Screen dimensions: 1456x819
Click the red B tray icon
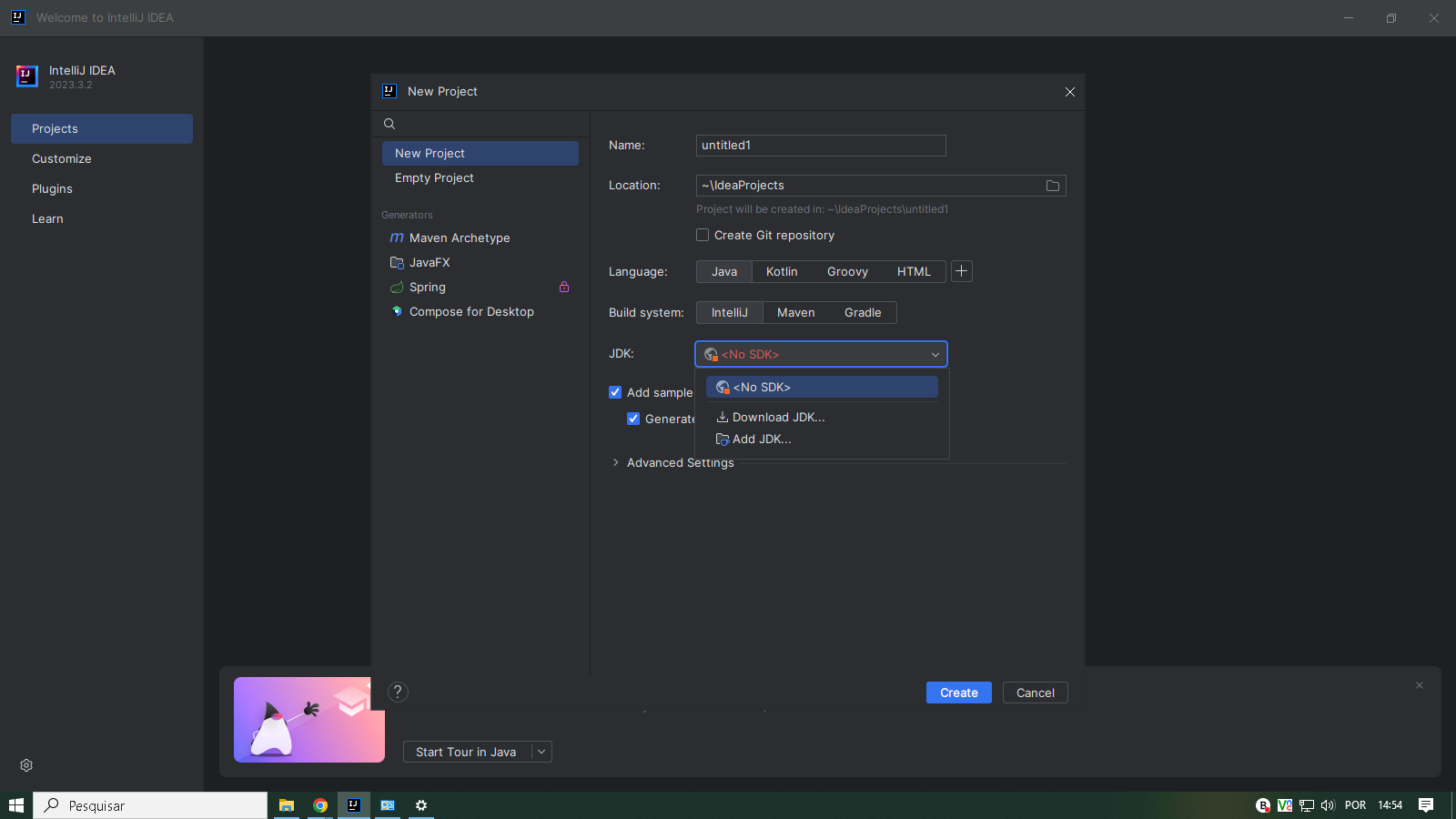[x=1263, y=805]
